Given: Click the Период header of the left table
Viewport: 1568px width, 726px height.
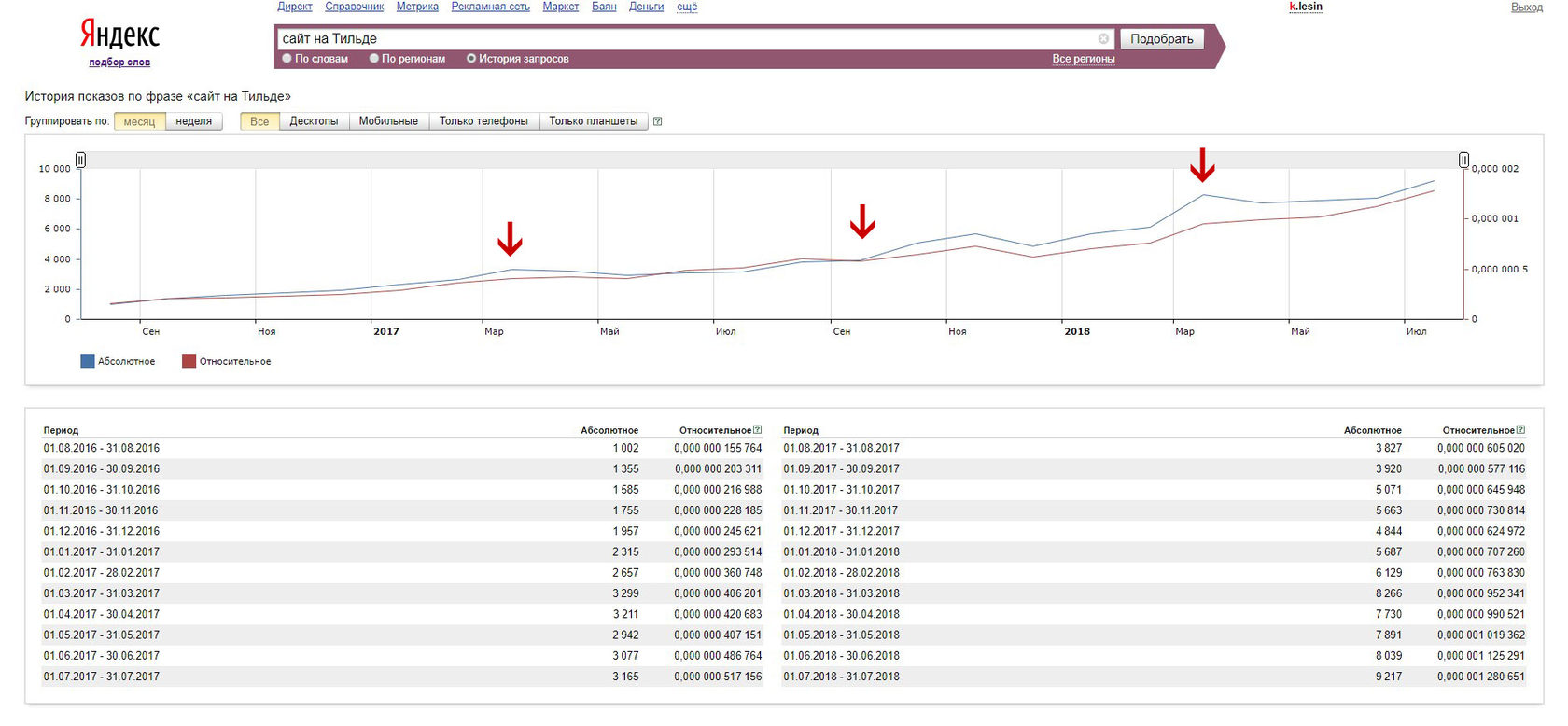Looking at the screenshot, I should click(x=61, y=430).
